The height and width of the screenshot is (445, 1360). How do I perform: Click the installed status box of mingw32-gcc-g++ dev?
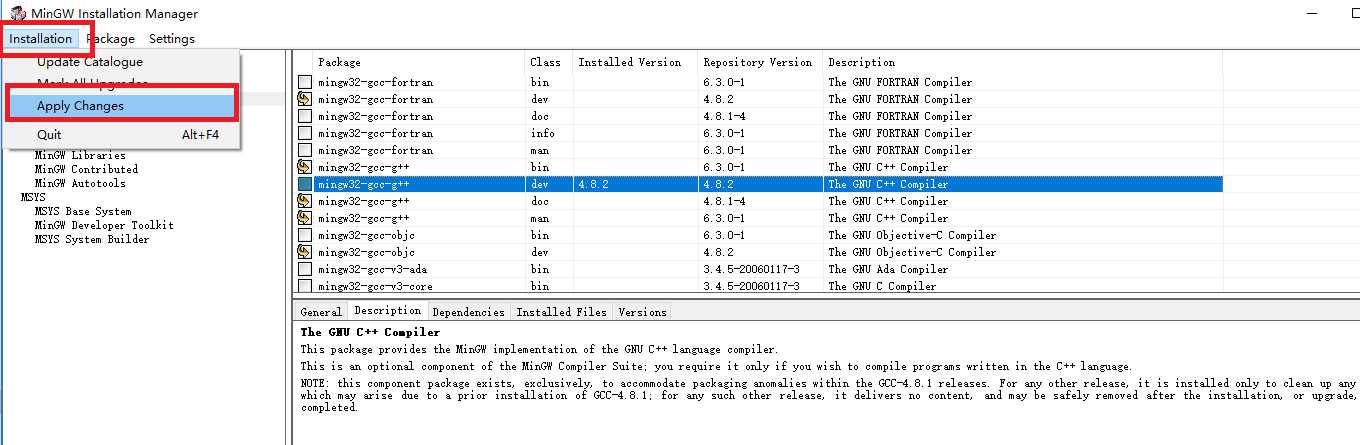[x=305, y=184]
